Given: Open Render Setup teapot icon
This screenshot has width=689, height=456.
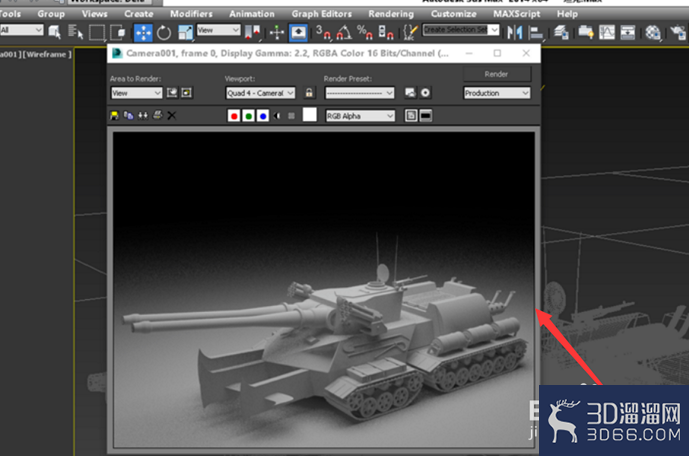Looking at the screenshot, I should click(x=677, y=32).
